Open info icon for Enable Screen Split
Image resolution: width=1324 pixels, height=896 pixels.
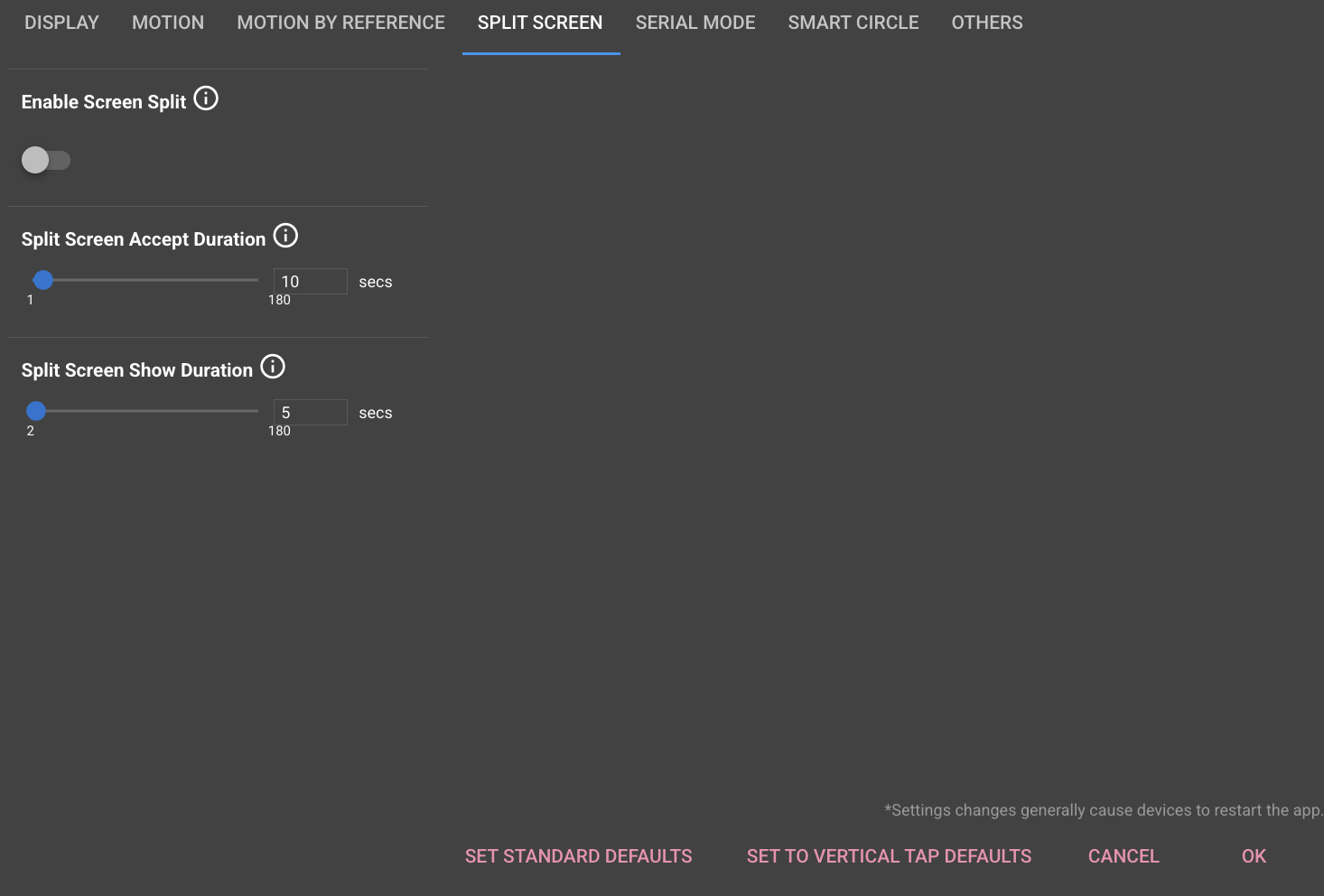(x=206, y=98)
